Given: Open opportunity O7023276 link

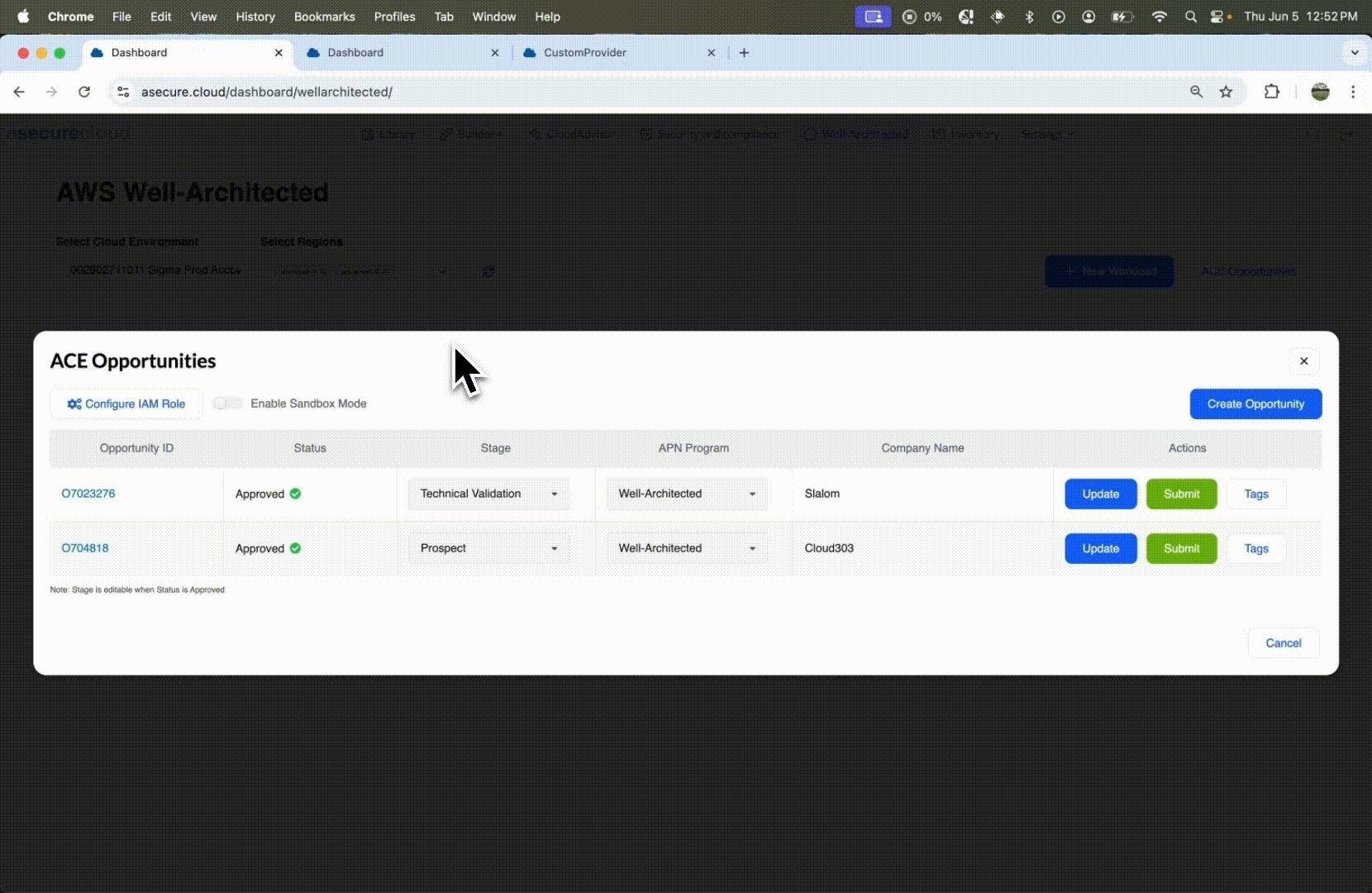Looking at the screenshot, I should click(x=88, y=494).
